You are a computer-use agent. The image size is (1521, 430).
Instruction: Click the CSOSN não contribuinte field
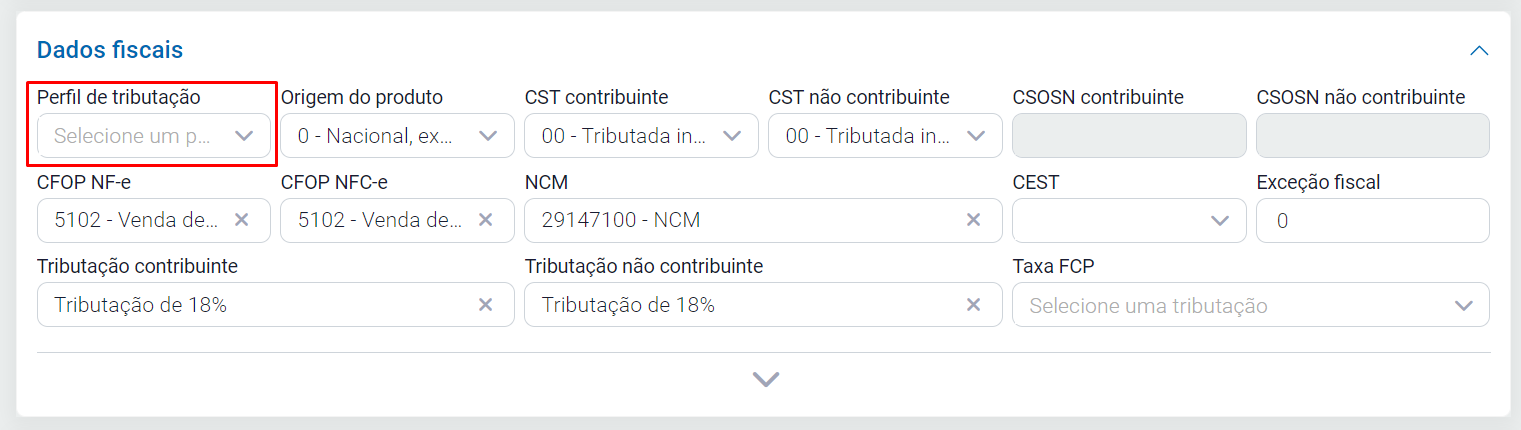(x=1372, y=136)
